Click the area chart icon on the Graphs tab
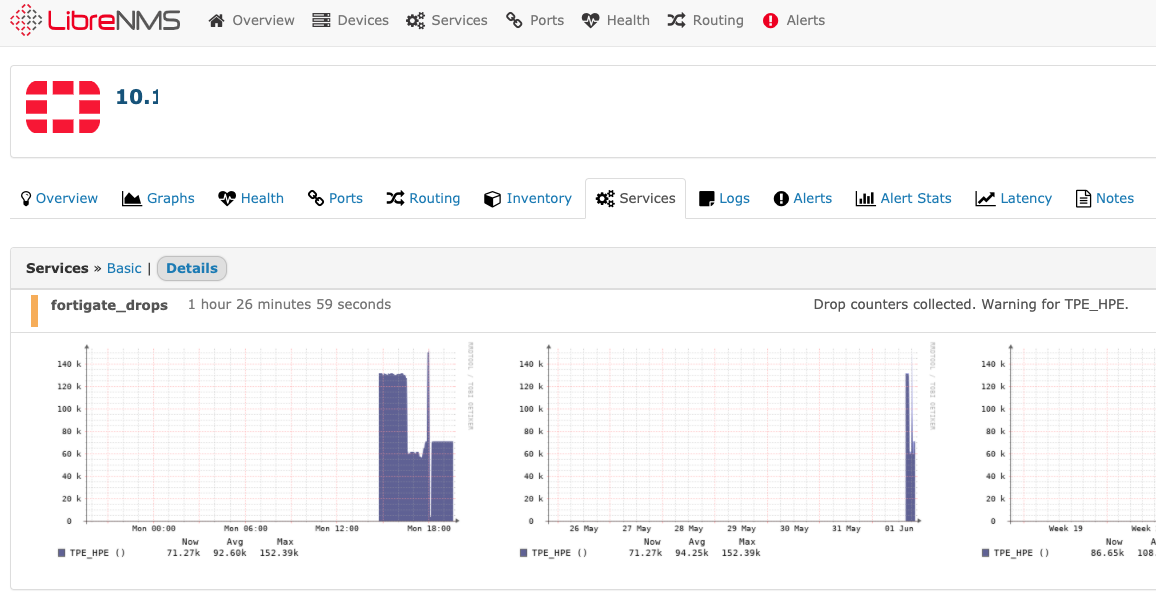1156x607 pixels. point(131,198)
